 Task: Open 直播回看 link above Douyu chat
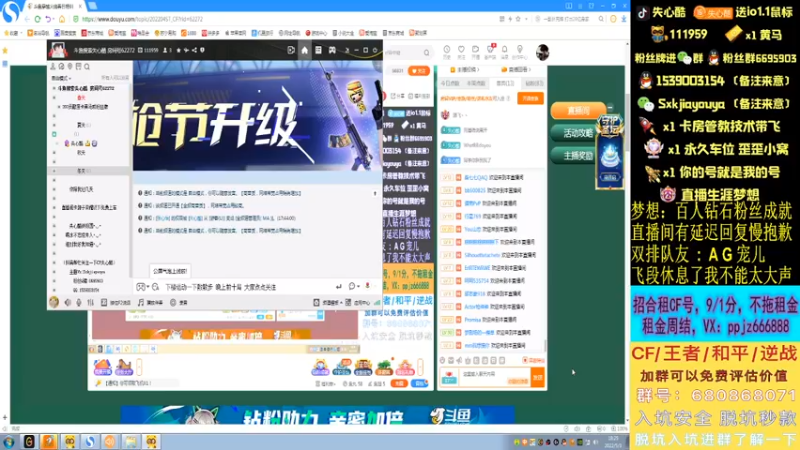coord(516,69)
